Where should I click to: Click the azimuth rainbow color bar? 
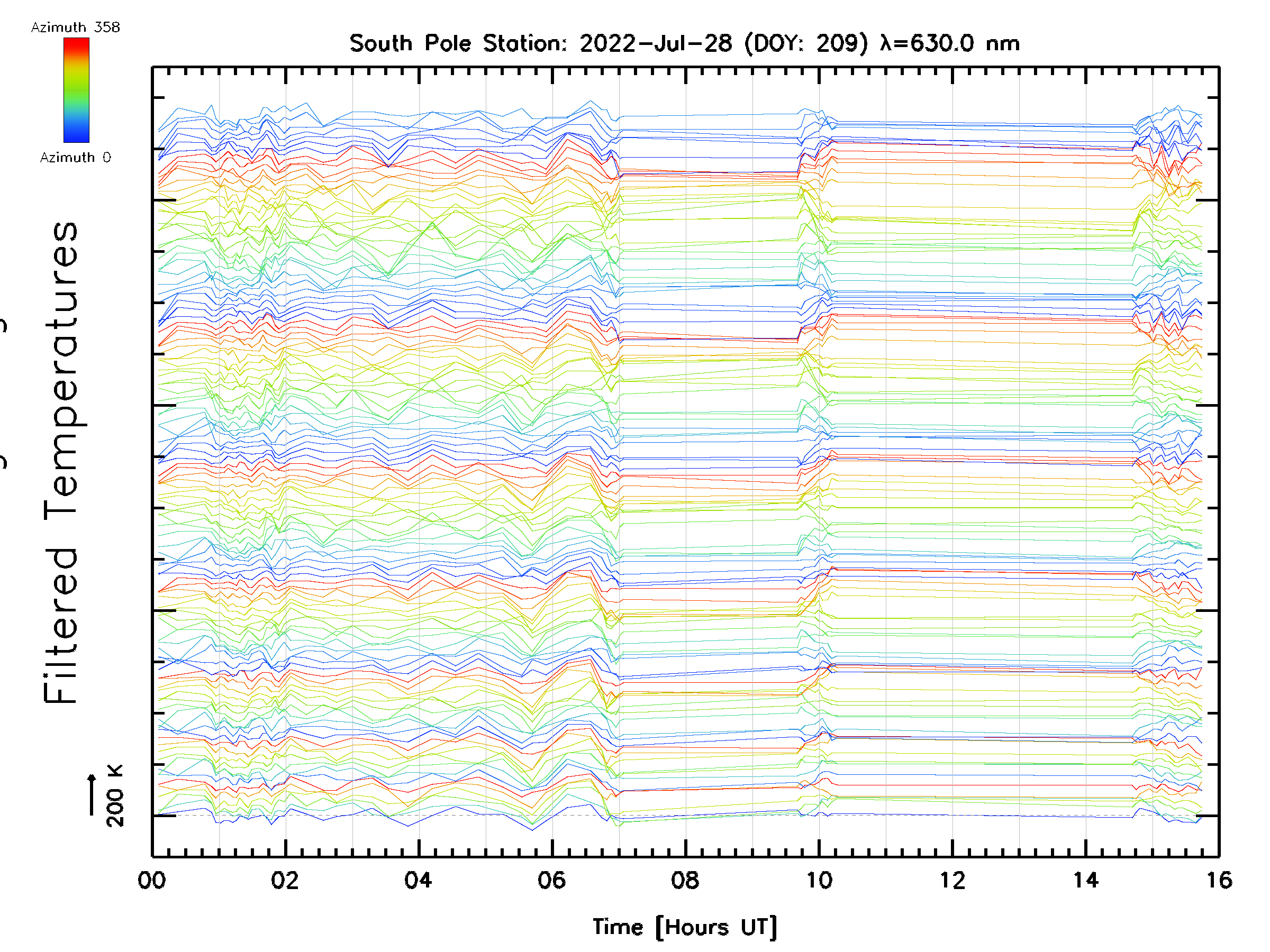click(x=76, y=90)
